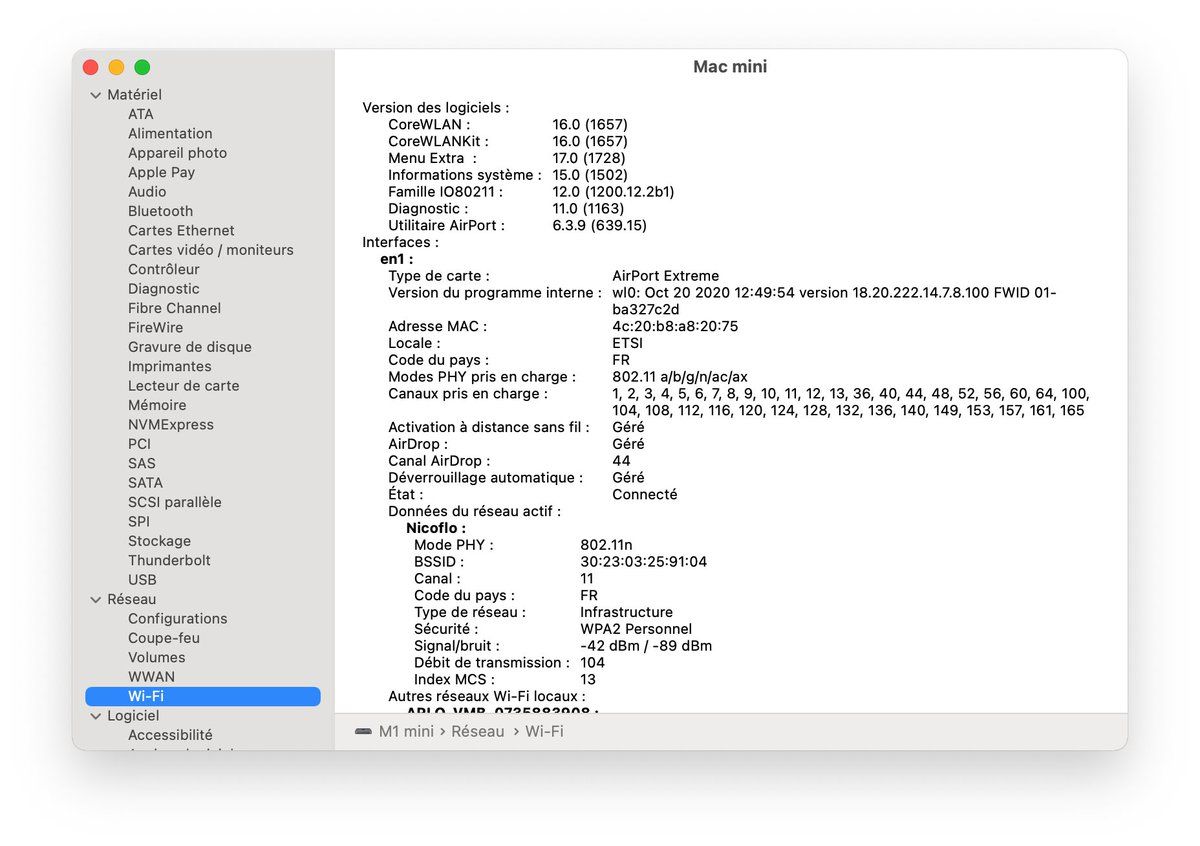Screen dimensions: 1200x846
Task: Choose Mémoire from the sidebar
Action: pyautogui.click(x=157, y=405)
